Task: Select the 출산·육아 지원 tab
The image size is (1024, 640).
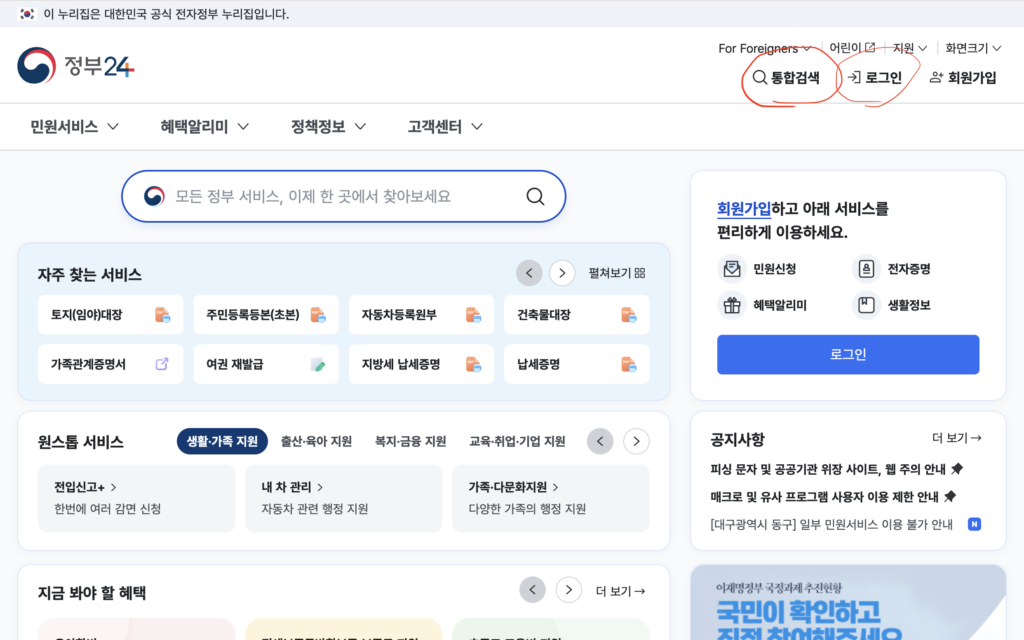Action: [x=316, y=441]
